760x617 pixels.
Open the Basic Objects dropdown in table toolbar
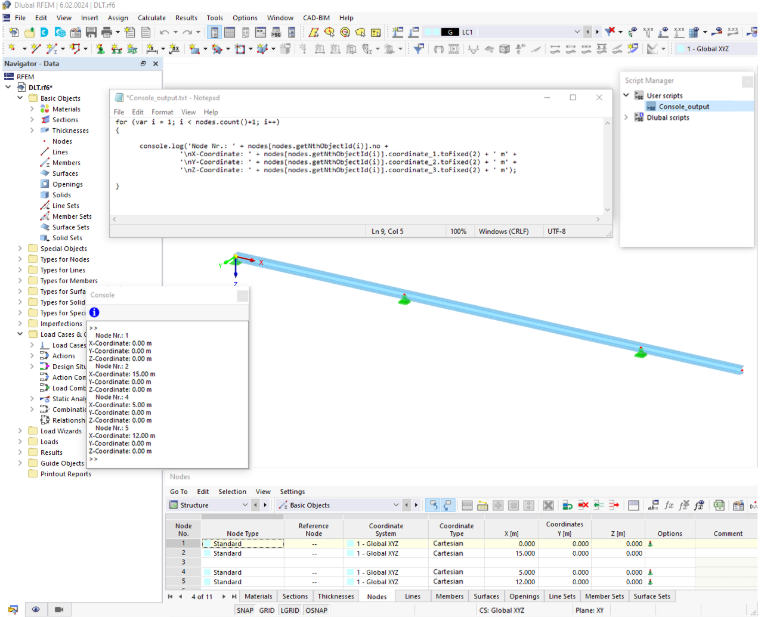pyautogui.click(x=396, y=505)
